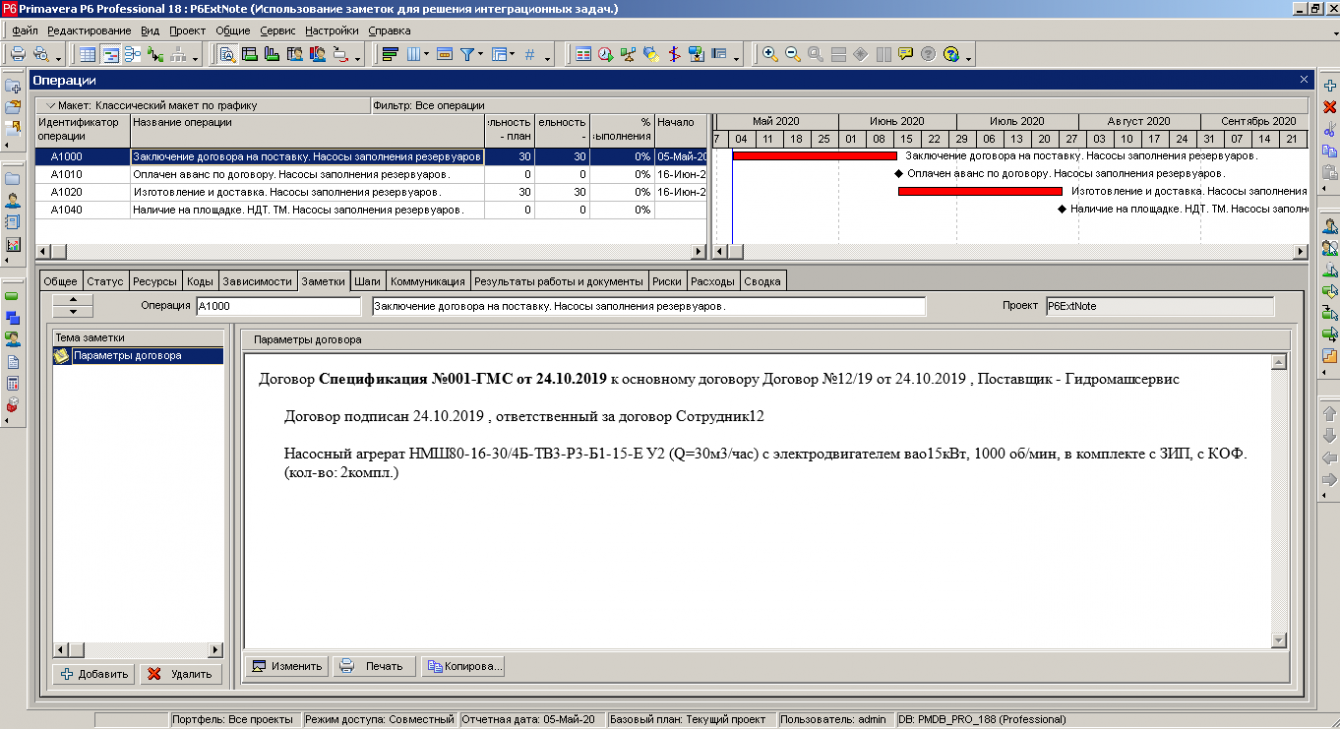1340x730 pixels.
Task: Open the Trace Logic view
Action: (155, 54)
